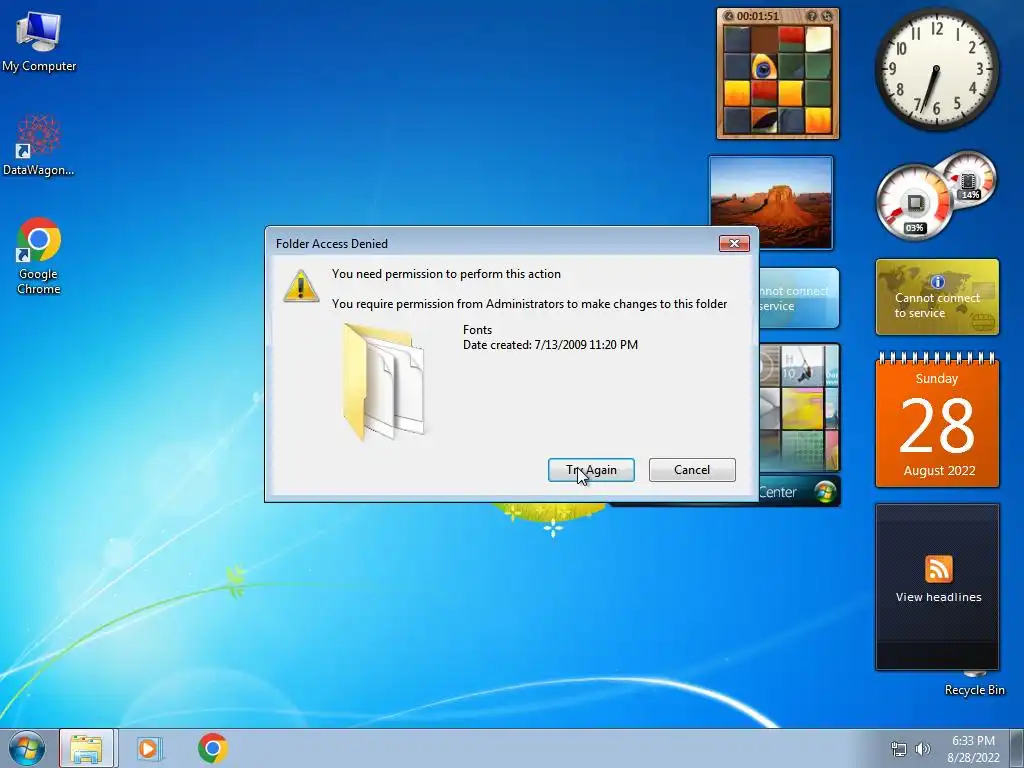This screenshot has width=1024, height=768.
Task: Click the taskbar clock showing 6:33 PM
Action: [973, 749]
